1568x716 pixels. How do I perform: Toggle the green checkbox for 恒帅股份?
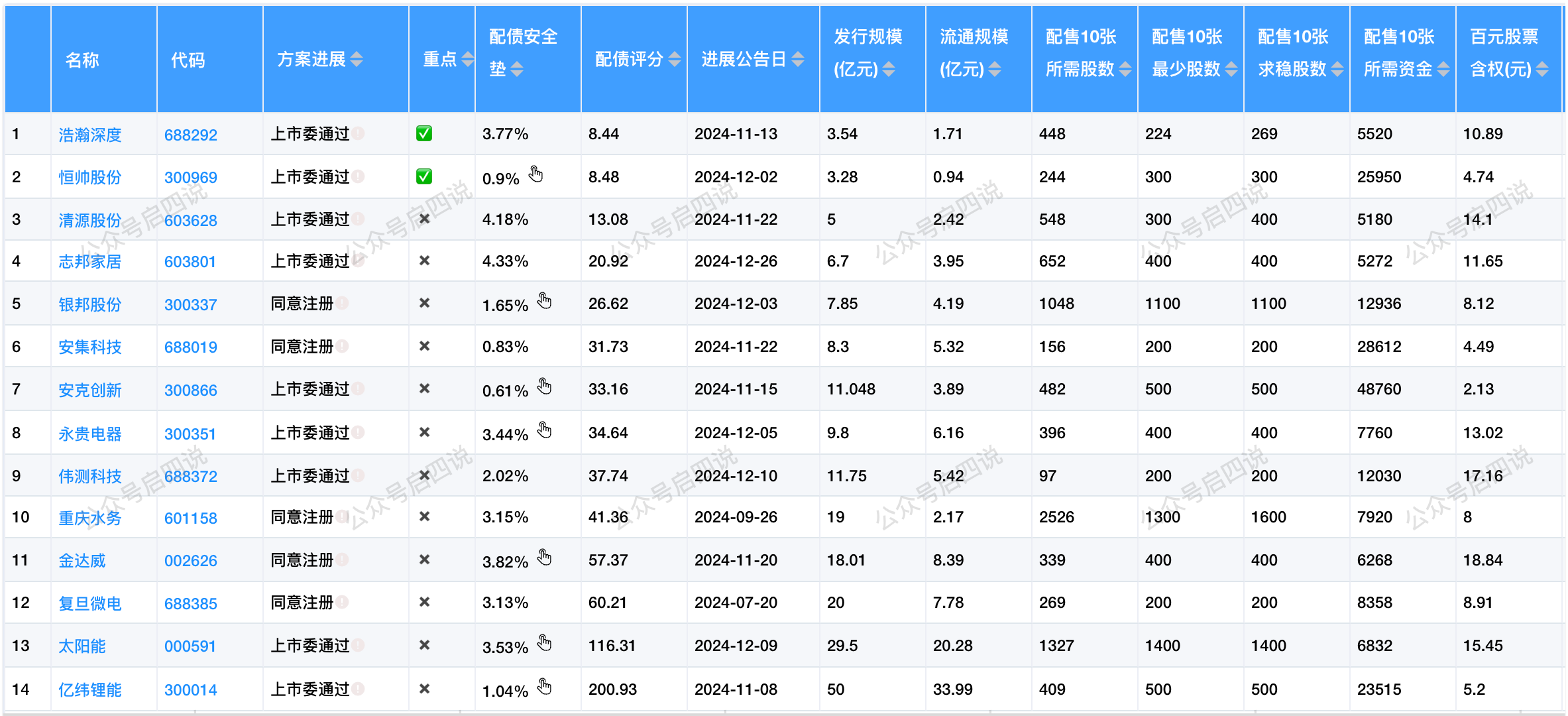point(424,176)
